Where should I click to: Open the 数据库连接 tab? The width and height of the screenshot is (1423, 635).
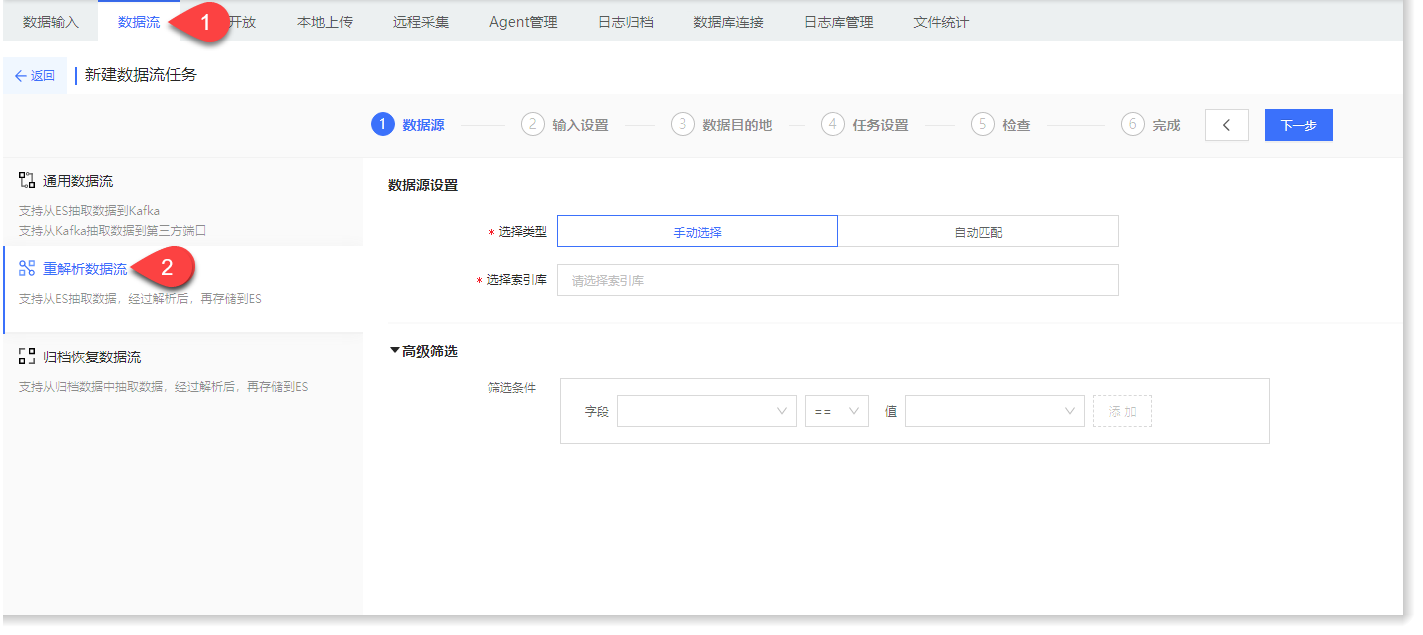point(729,21)
